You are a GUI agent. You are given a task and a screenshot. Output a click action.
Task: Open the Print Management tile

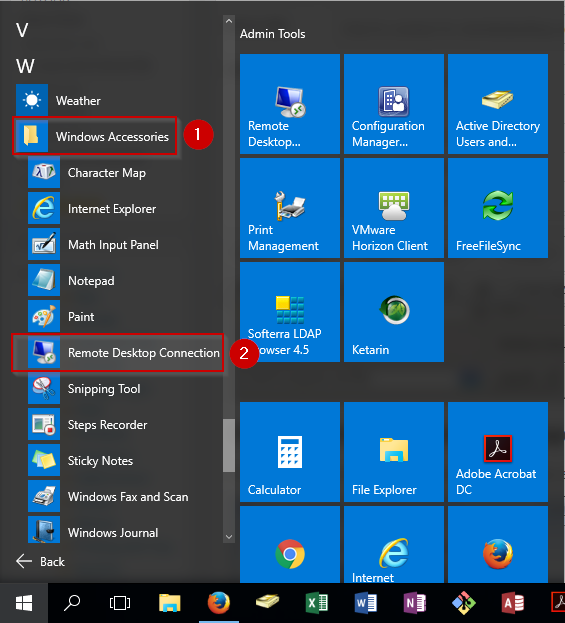coord(290,208)
